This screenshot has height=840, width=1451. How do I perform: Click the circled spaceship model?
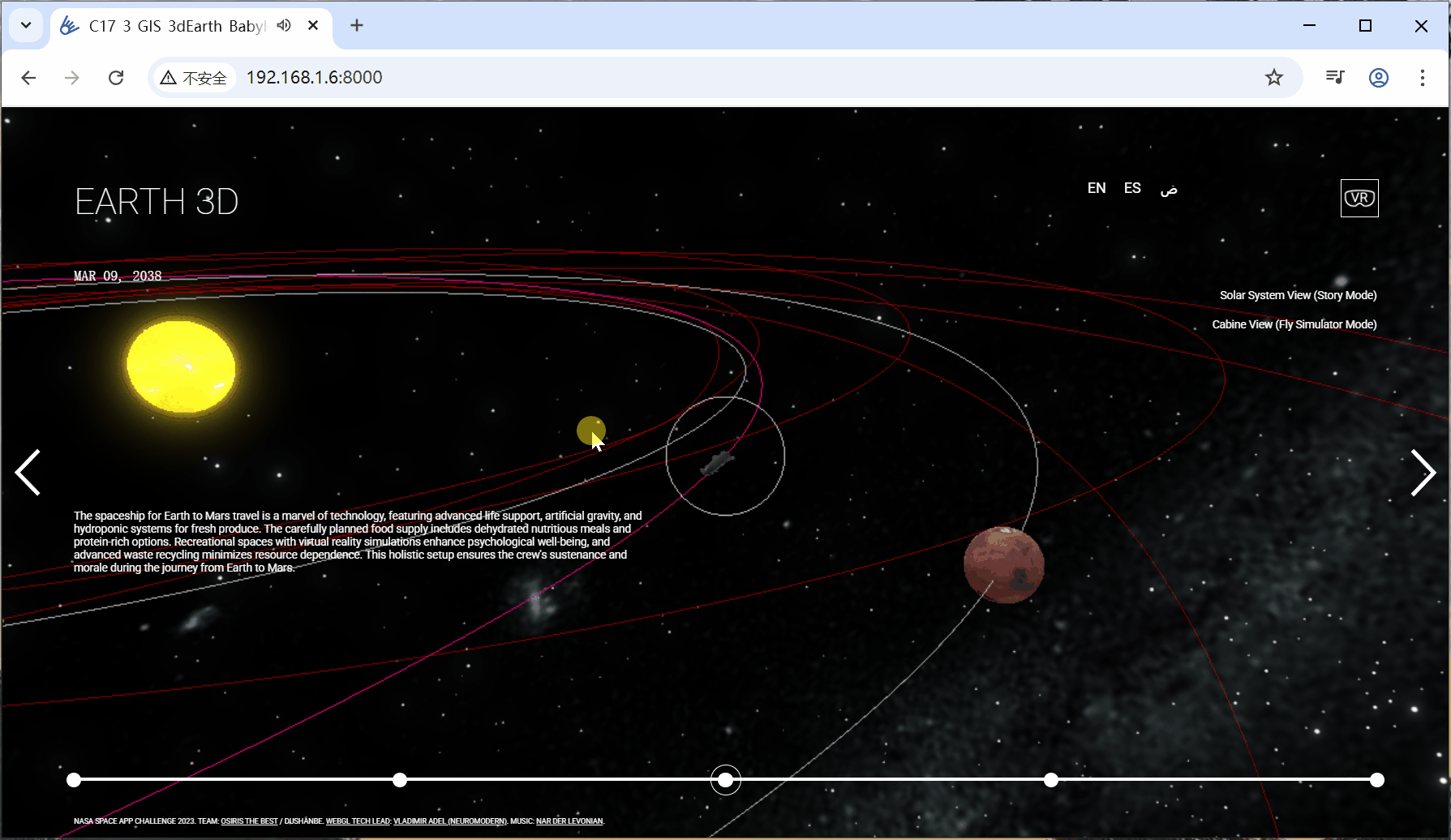(717, 464)
